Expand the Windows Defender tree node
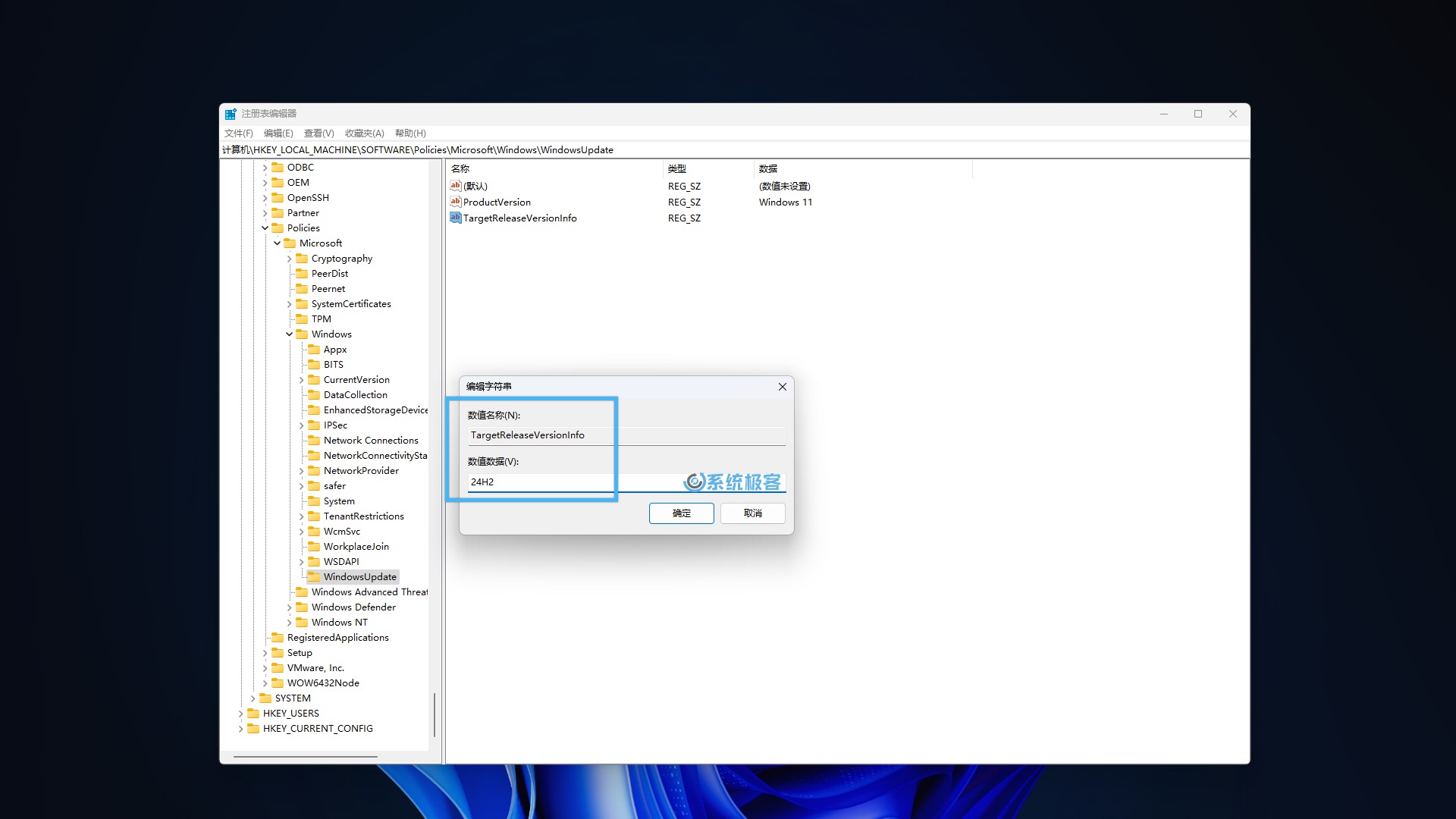1456x819 pixels. coord(289,607)
